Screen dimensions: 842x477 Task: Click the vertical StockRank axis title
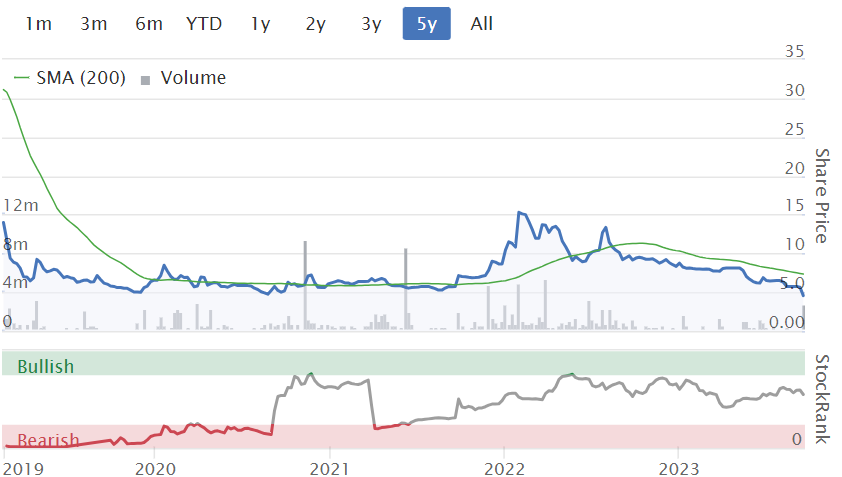822,398
